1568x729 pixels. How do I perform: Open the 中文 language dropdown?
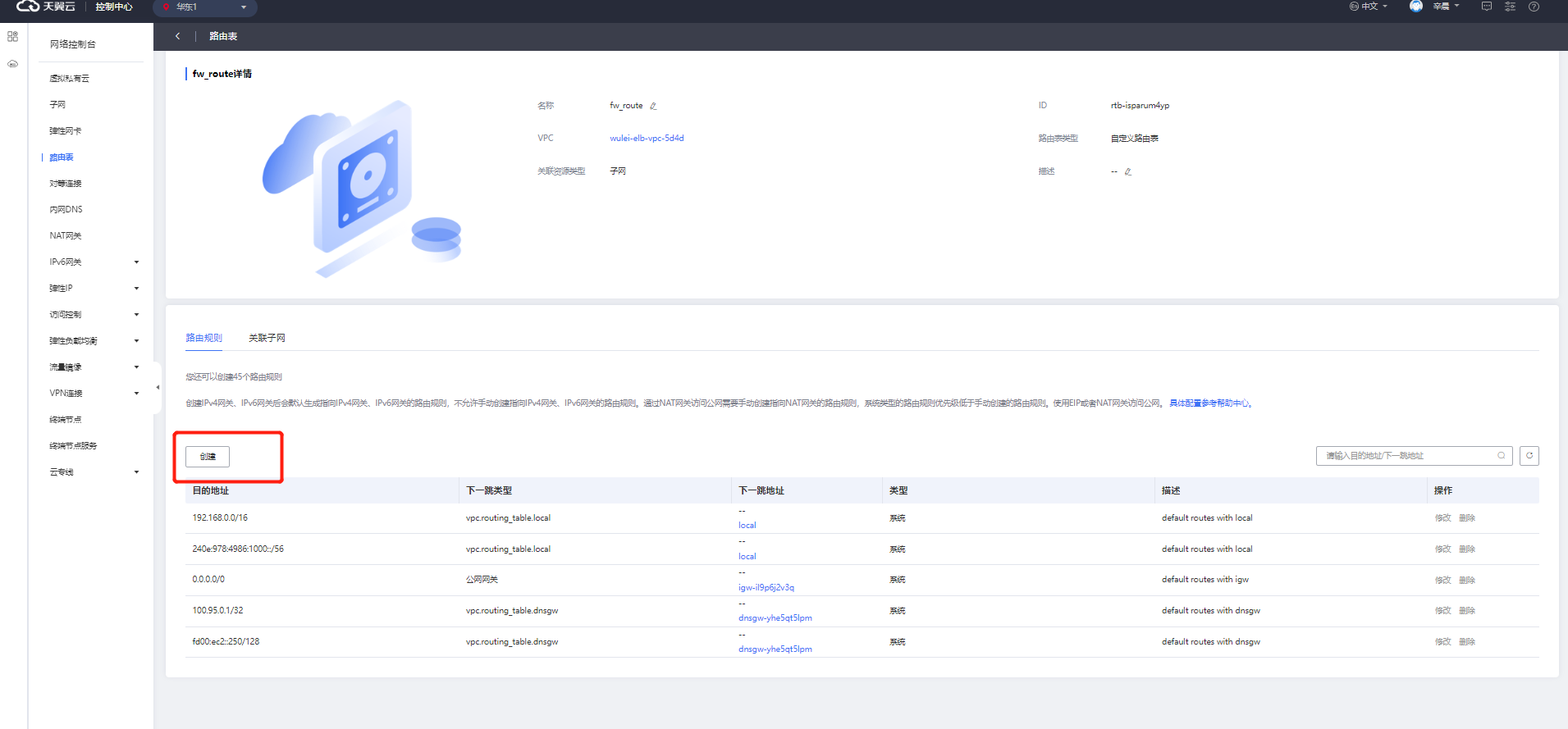(1369, 7)
